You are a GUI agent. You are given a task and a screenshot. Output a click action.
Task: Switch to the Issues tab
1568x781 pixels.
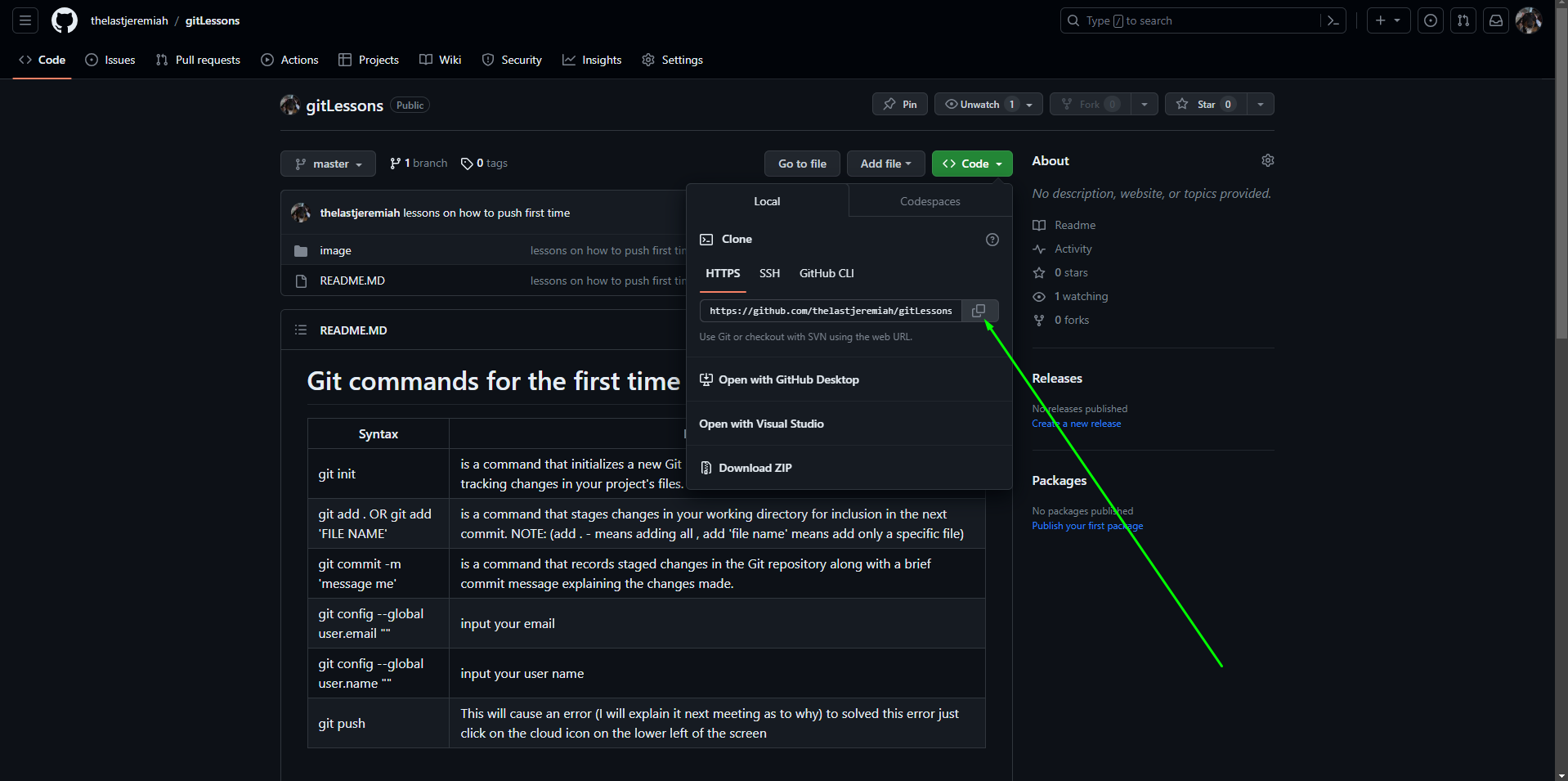click(110, 60)
